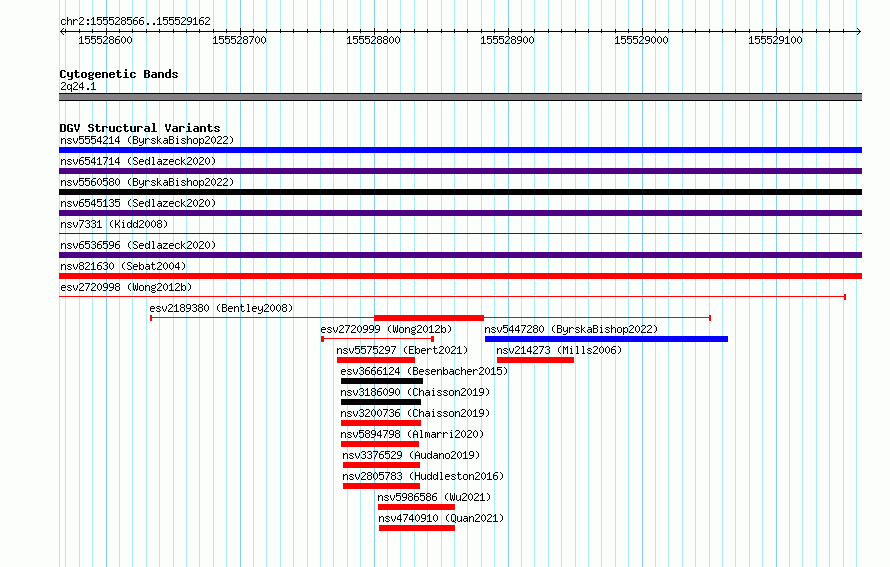890x567 pixels.
Task: Select the blue nsv5554214 variant bar
Action: [460, 150]
